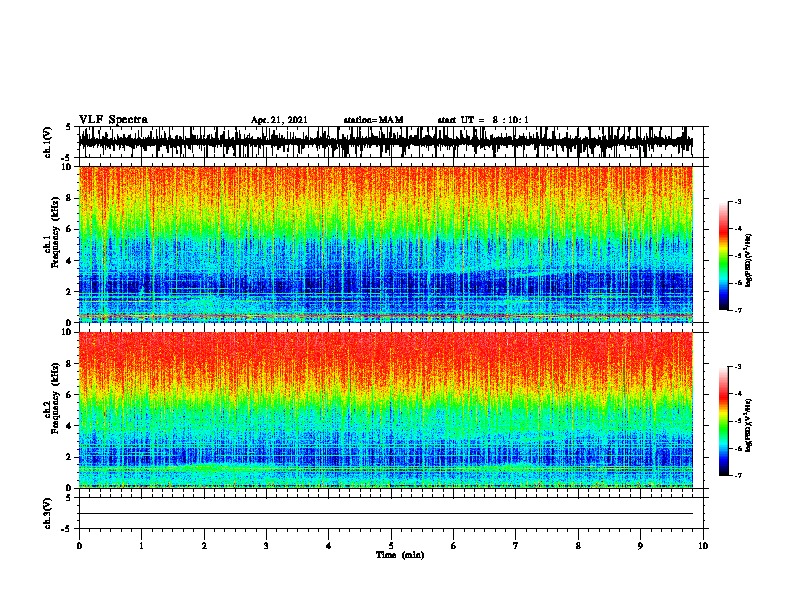Viewport: 792px width, 612px height.
Task: Click the log(PSD) label beside ch.1 color bar
Action: (749, 260)
